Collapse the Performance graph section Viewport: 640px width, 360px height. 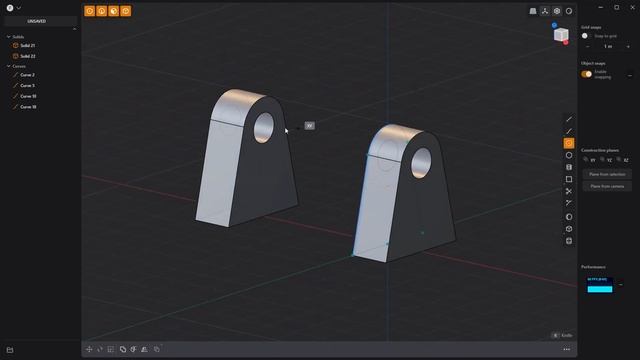pos(621,284)
